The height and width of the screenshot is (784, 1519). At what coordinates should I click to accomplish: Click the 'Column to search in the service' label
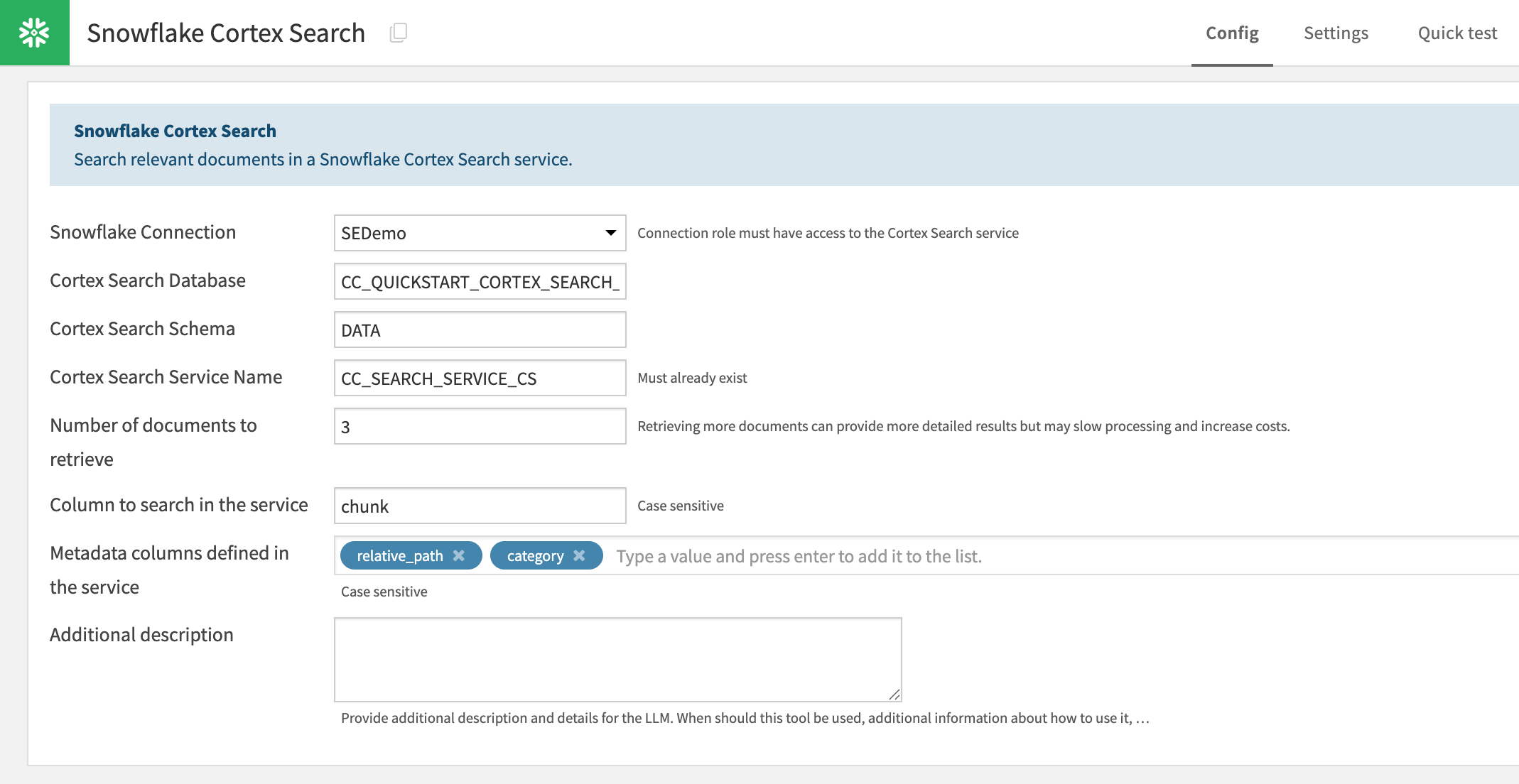pos(179,505)
